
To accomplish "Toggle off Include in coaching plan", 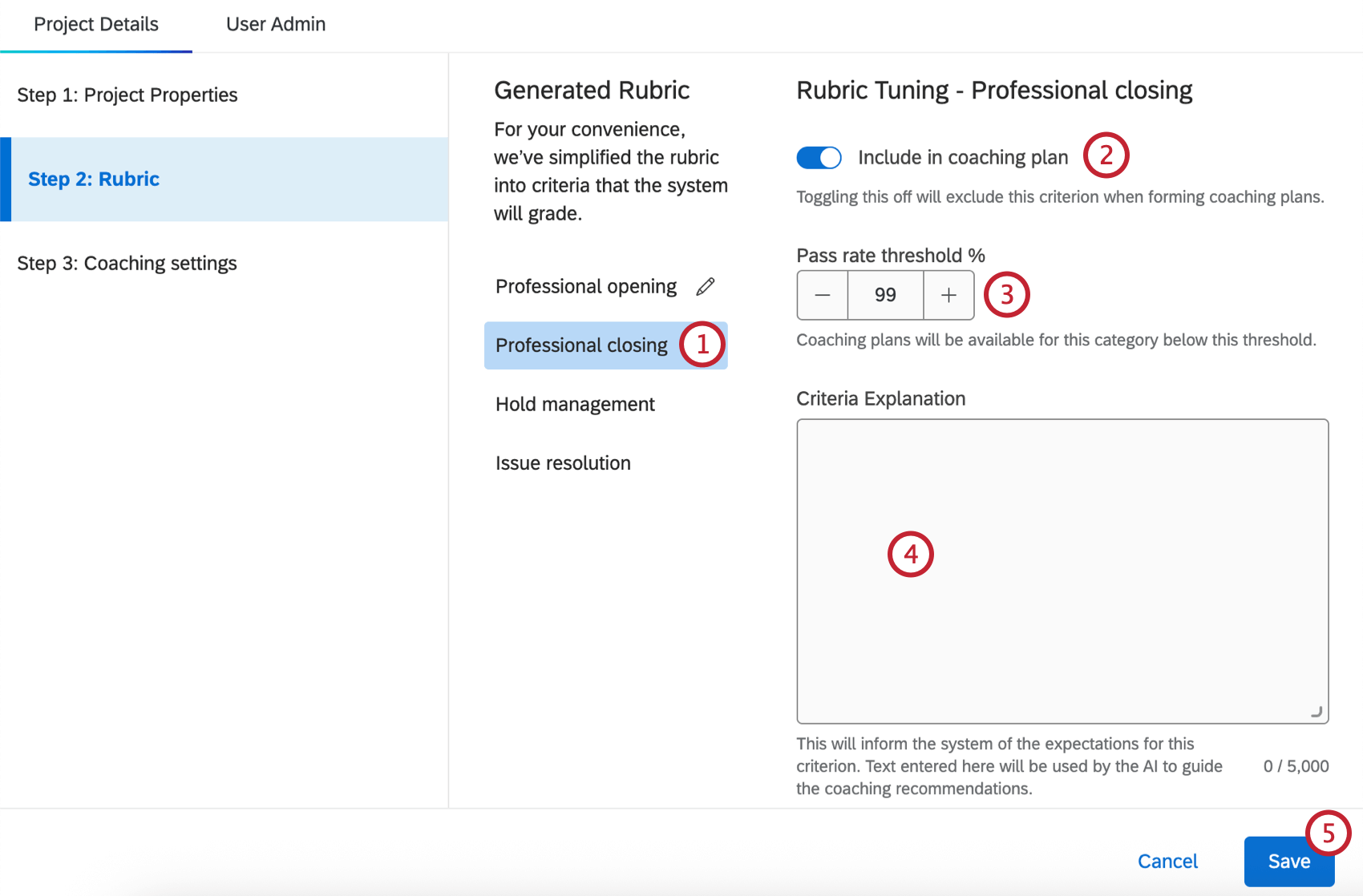I will click(x=818, y=158).
